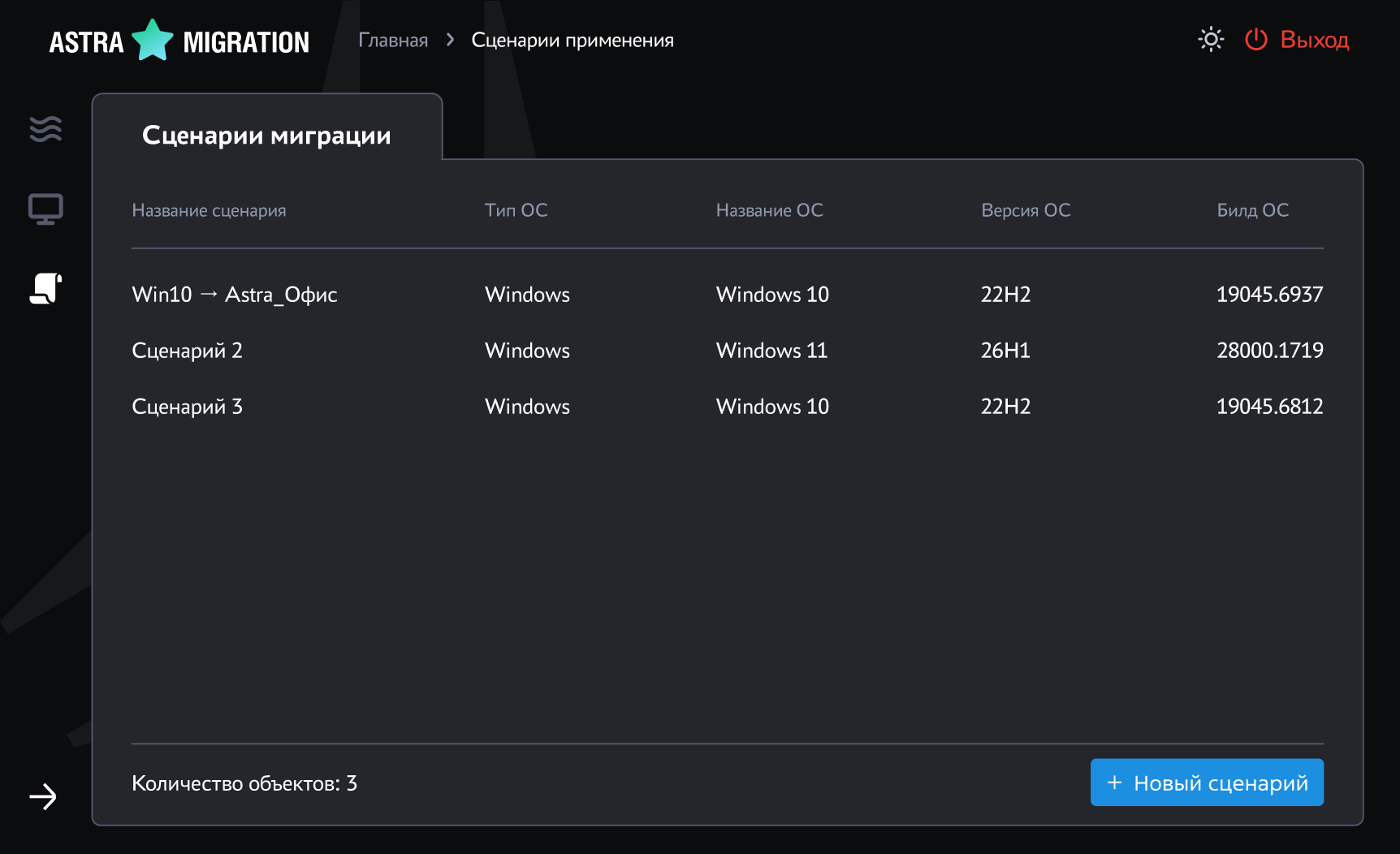
Task: Toggle light theme with the sun icon
Action: click(1211, 40)
